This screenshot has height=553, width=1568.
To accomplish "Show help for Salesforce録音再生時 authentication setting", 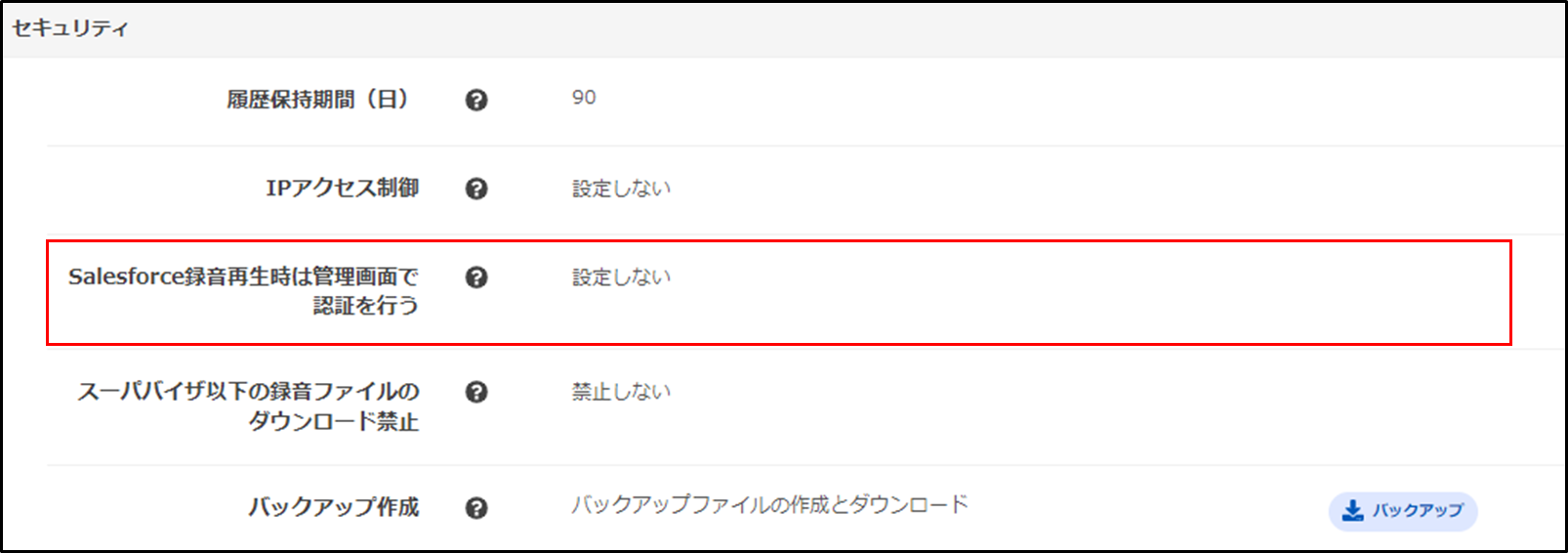I will click(476, 277).
